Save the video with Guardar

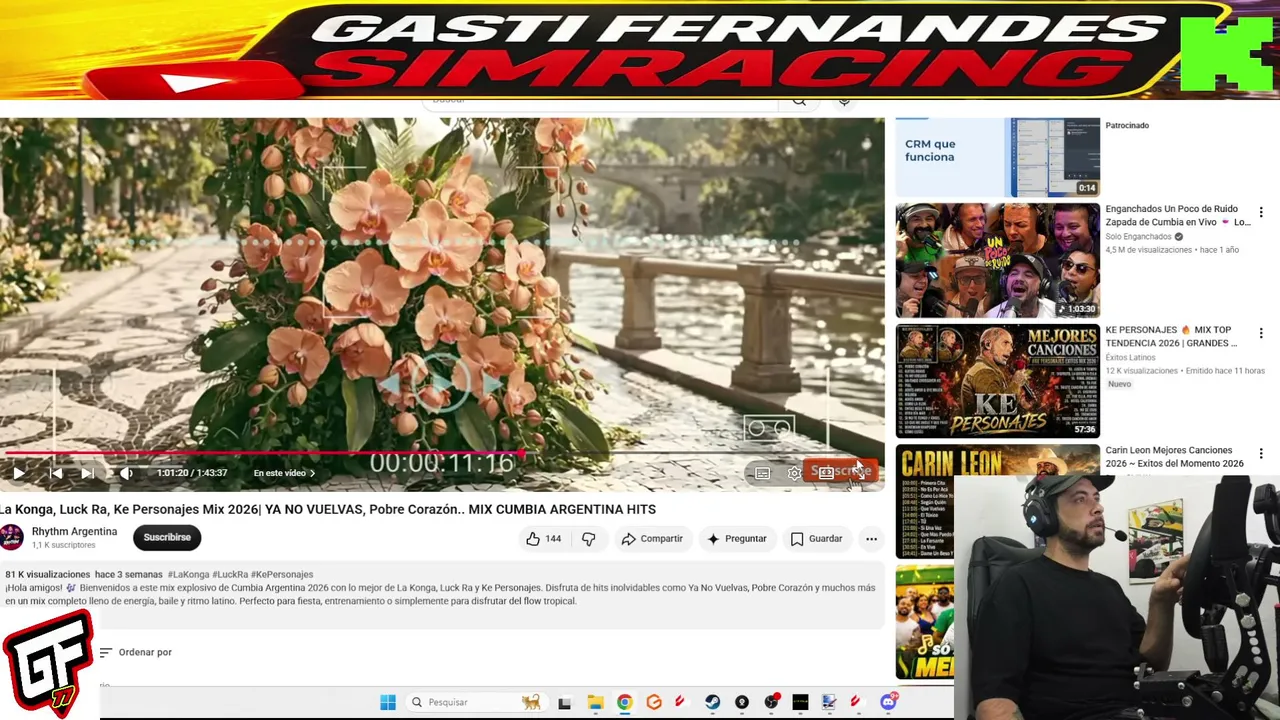point(817,539)
